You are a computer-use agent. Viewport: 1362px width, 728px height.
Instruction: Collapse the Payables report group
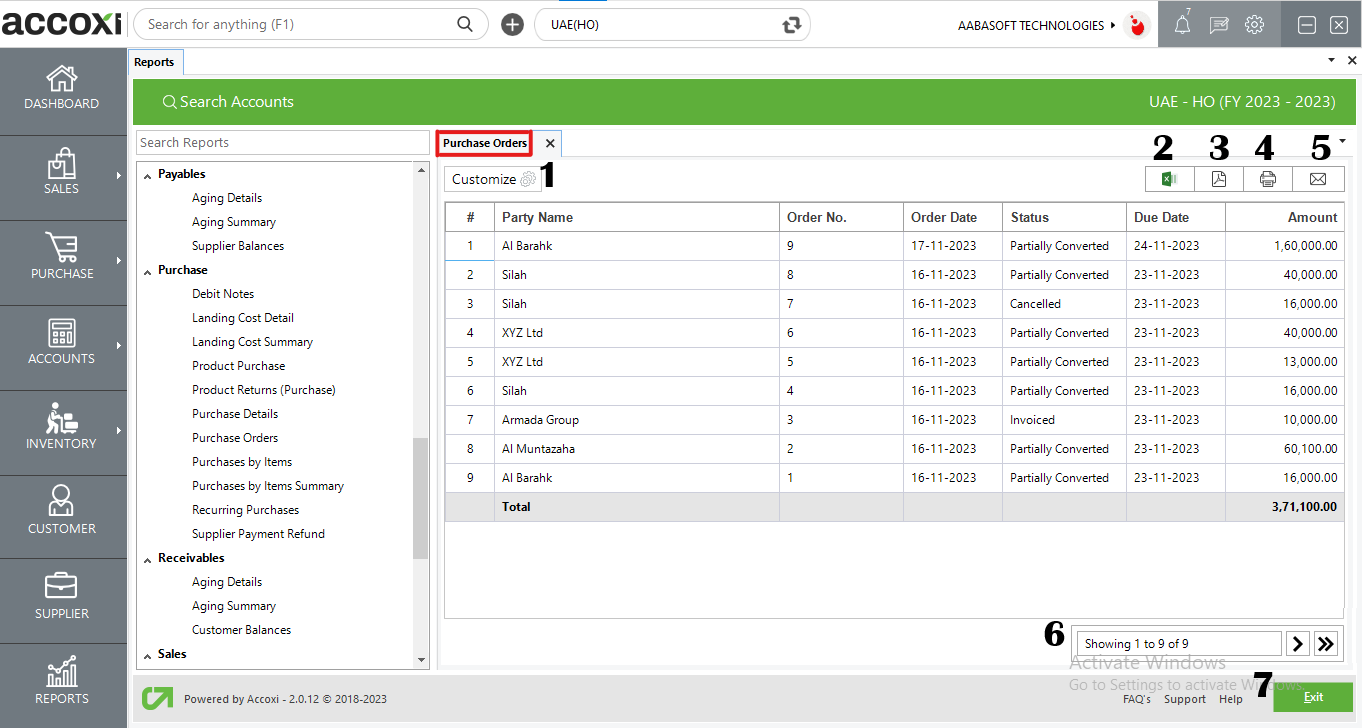point(147,174)
